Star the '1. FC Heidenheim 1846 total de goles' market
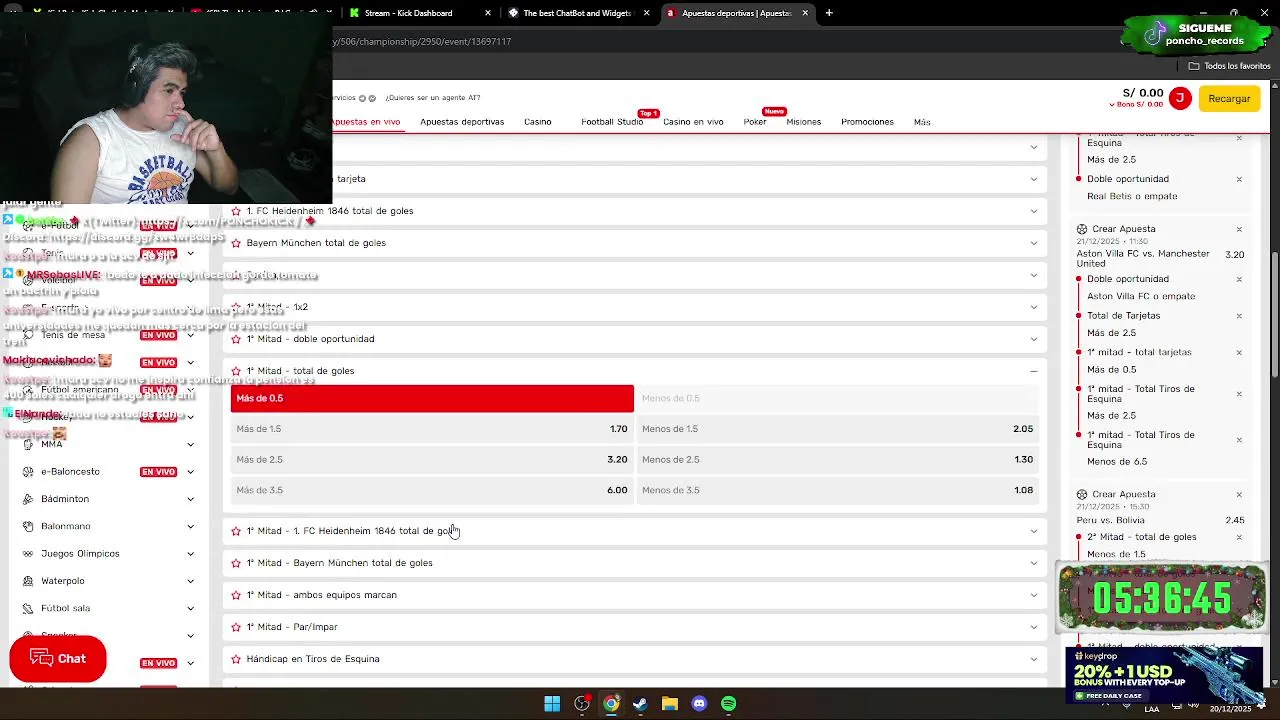 [x=236, y=211]
